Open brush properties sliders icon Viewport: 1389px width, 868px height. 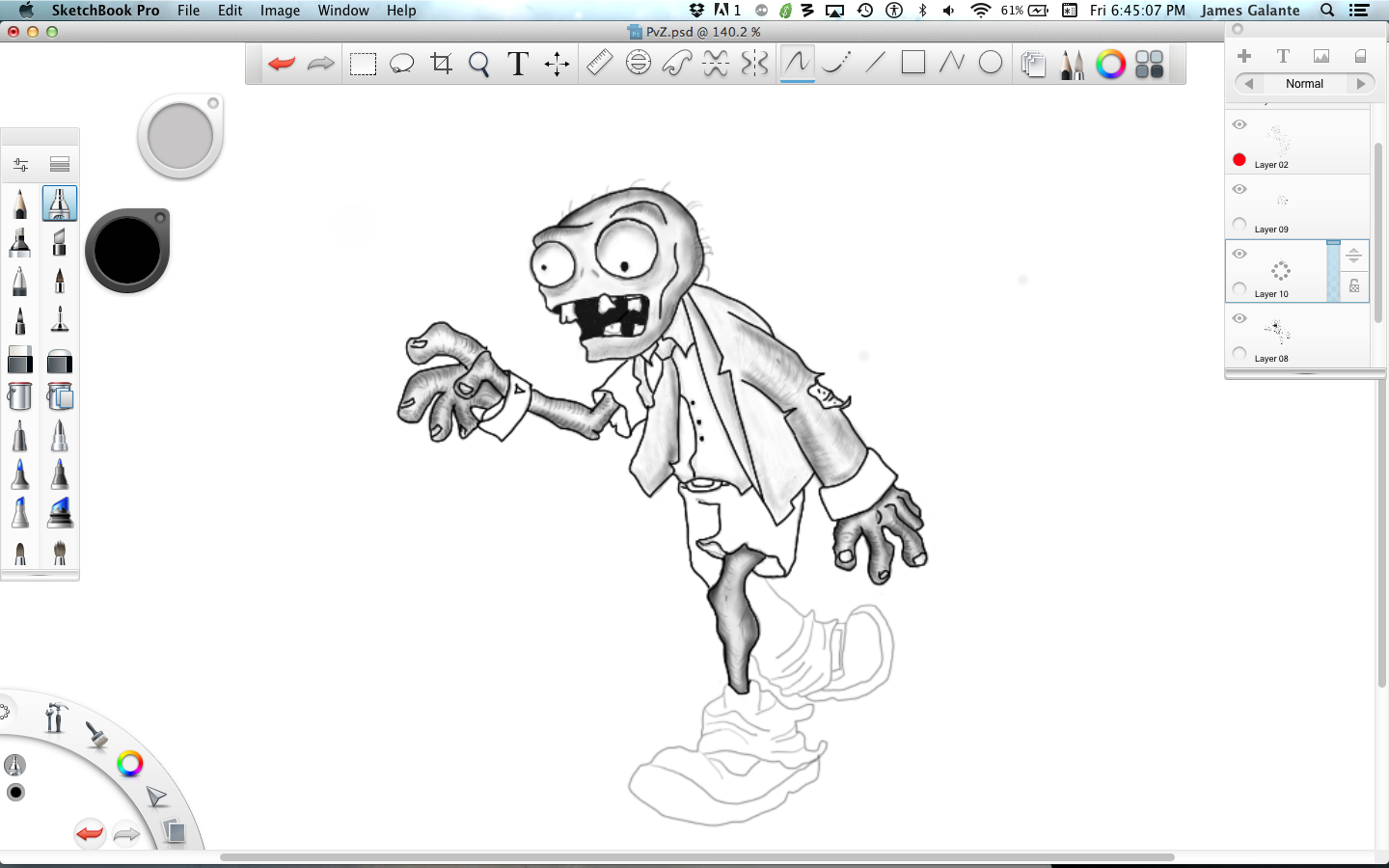pyautogui.click(x=20, y=164)
